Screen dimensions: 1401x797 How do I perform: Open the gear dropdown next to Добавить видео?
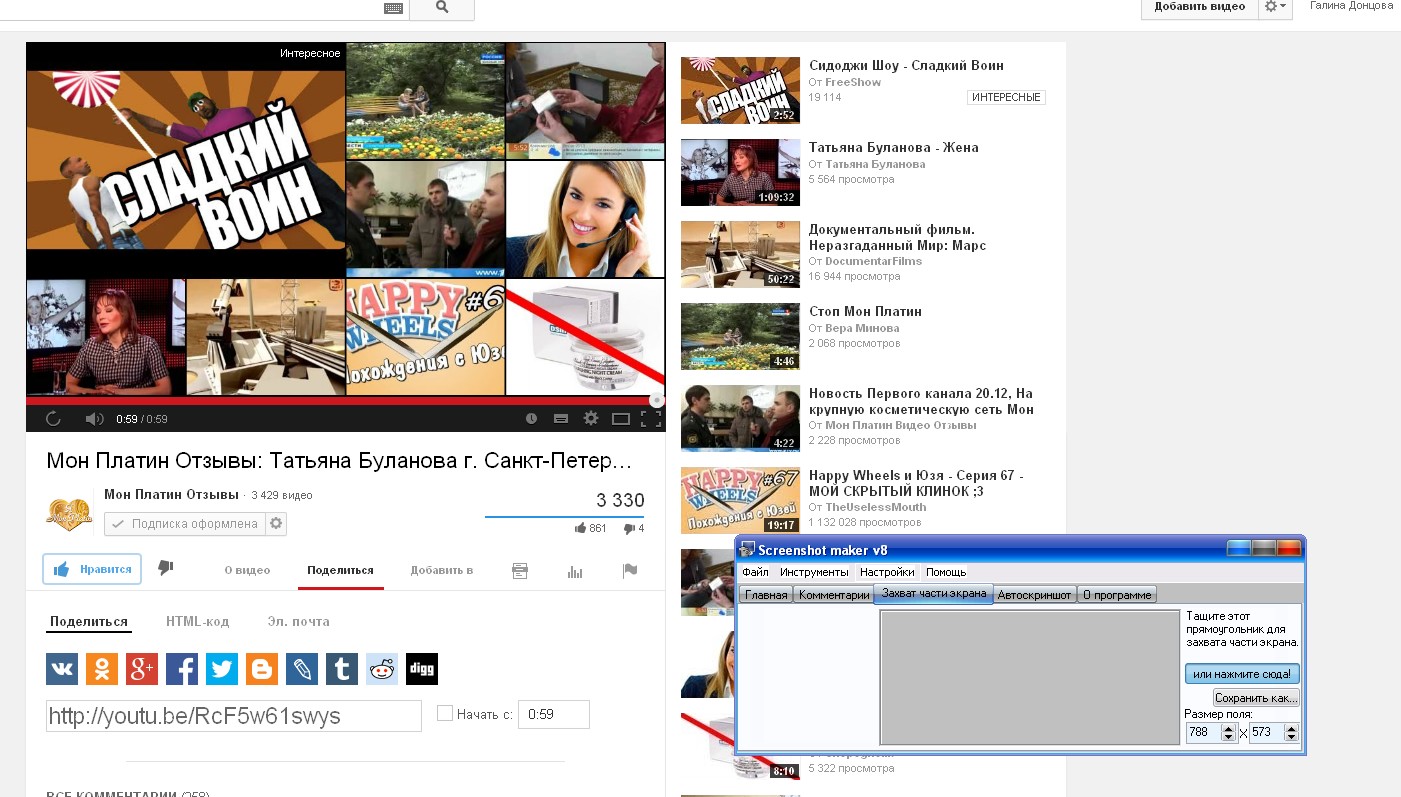(x=1276, y=7)
